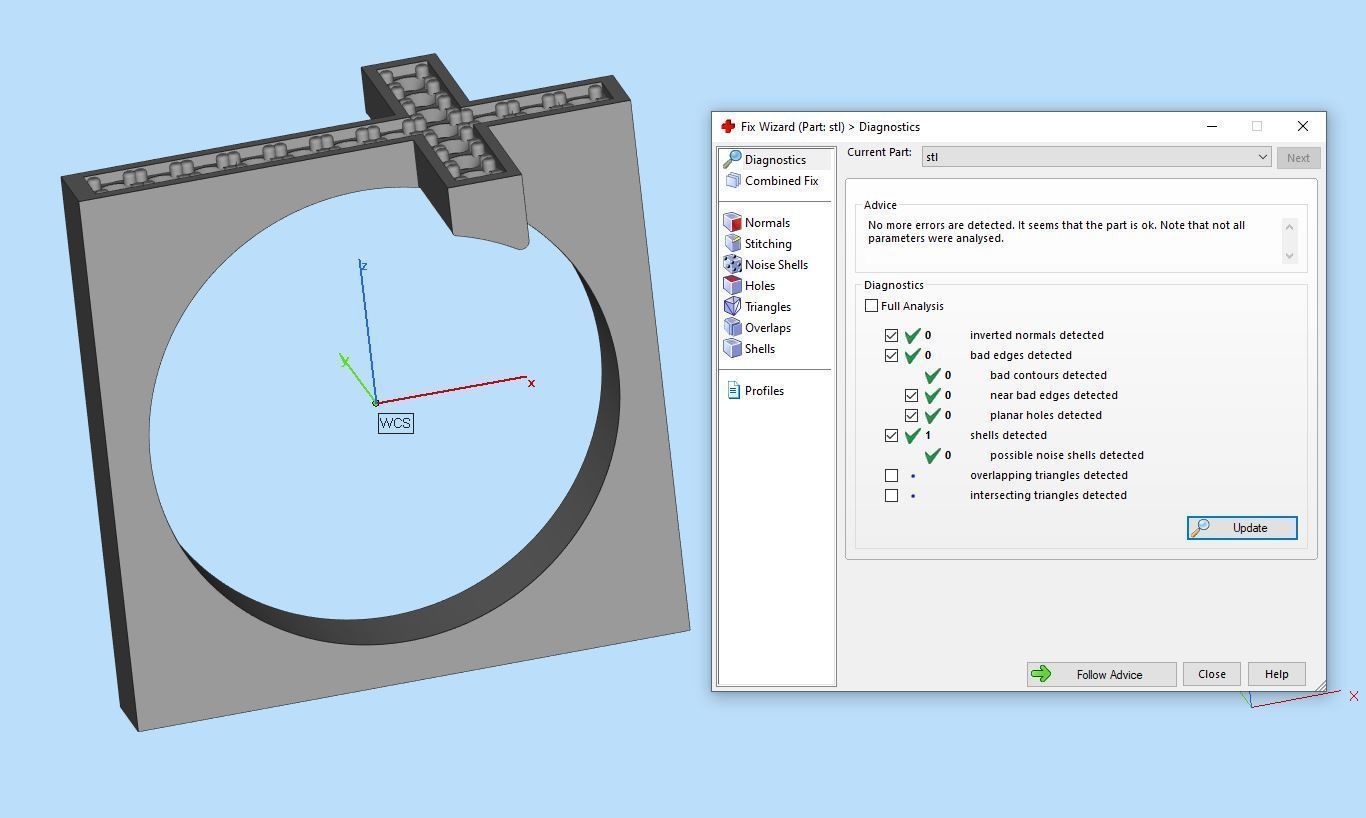Image resolution: width=1366 pixels, height=818 pixels.
Task: Click the Follow Advice button
Action: (x=1101, y=674)
